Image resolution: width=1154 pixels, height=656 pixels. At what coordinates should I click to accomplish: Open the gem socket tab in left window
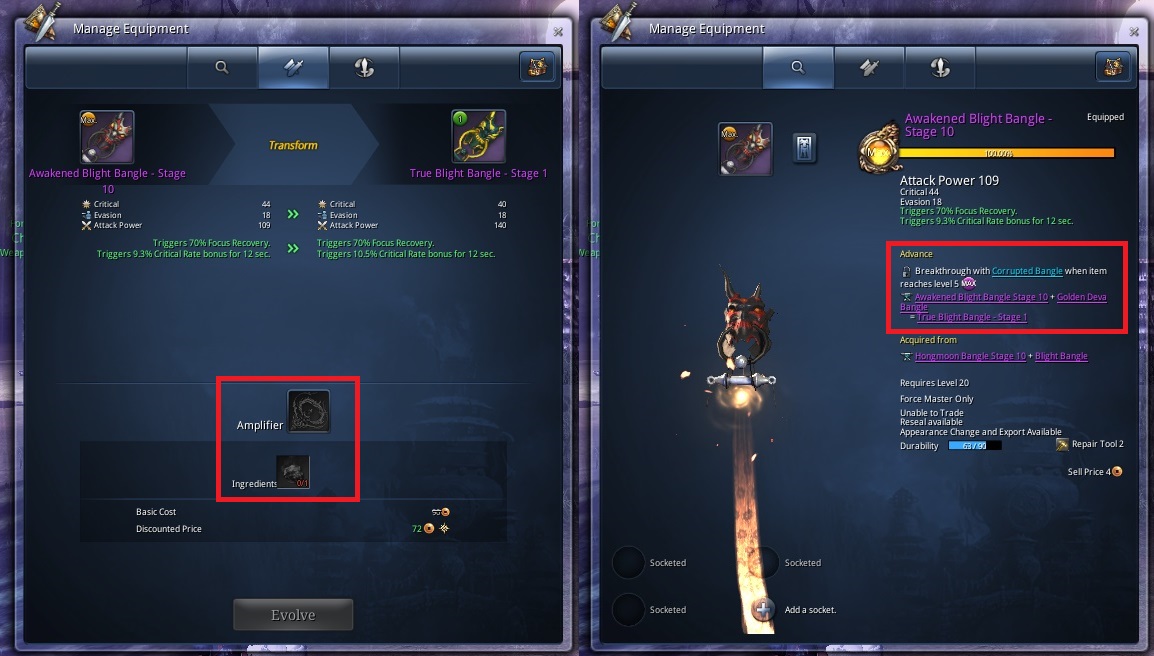point(364,68)
